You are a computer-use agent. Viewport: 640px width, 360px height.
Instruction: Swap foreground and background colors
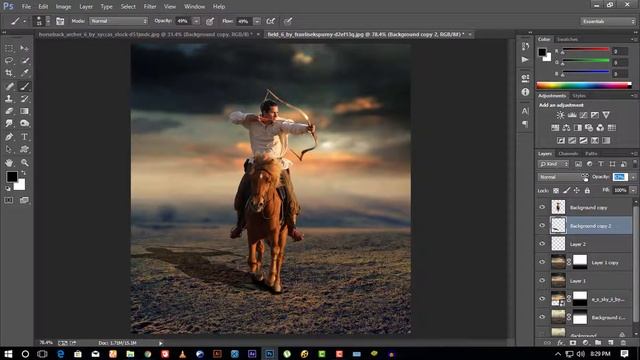point(23,173)
